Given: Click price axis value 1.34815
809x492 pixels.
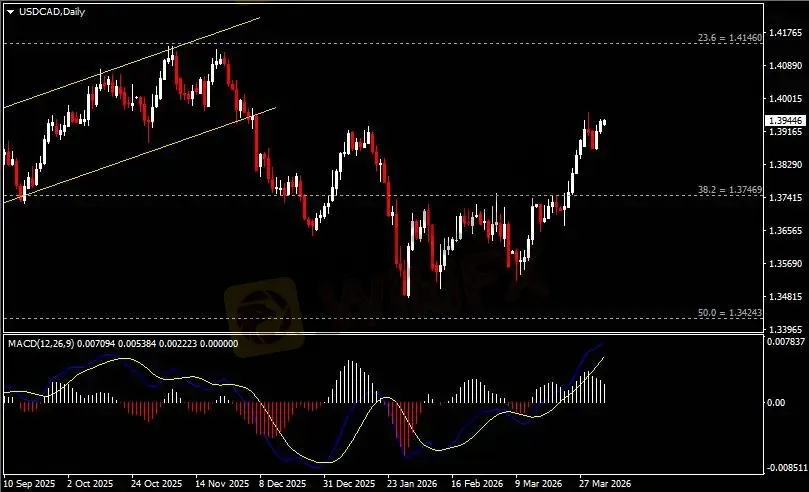Looking at the screenshot, I should pos(785,297).
